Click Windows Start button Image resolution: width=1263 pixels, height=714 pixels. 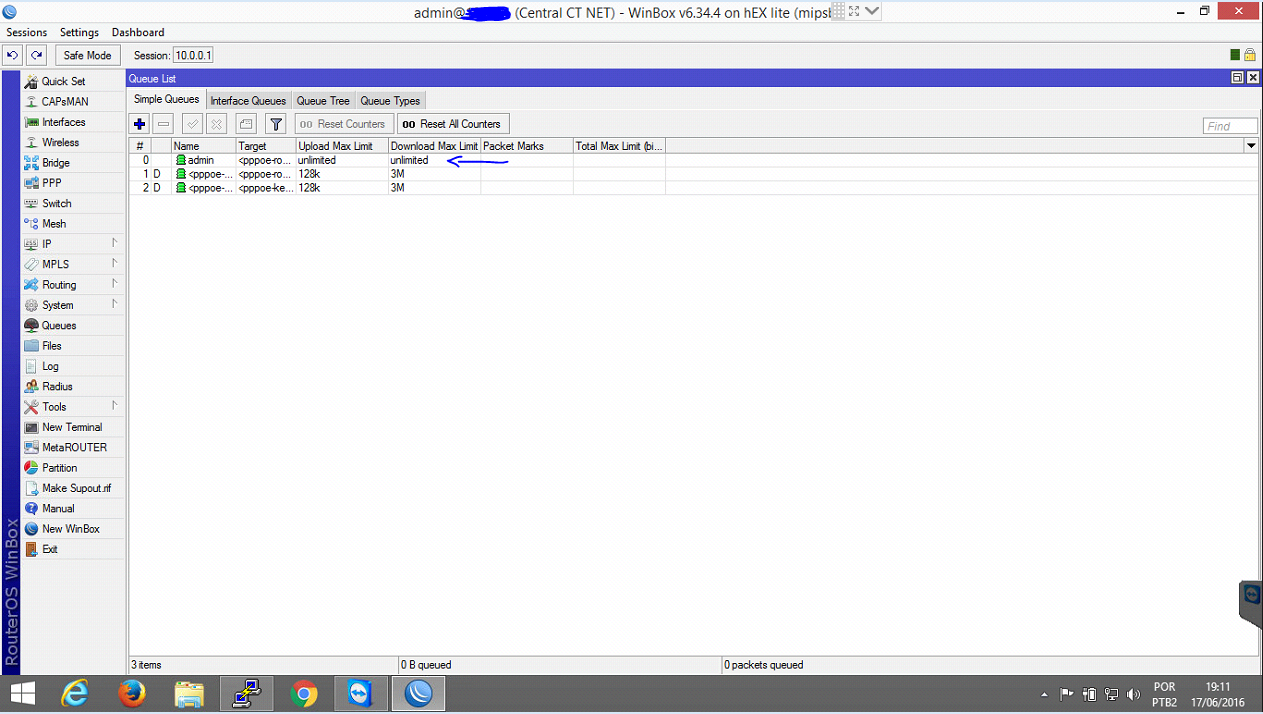coord(22,693)
